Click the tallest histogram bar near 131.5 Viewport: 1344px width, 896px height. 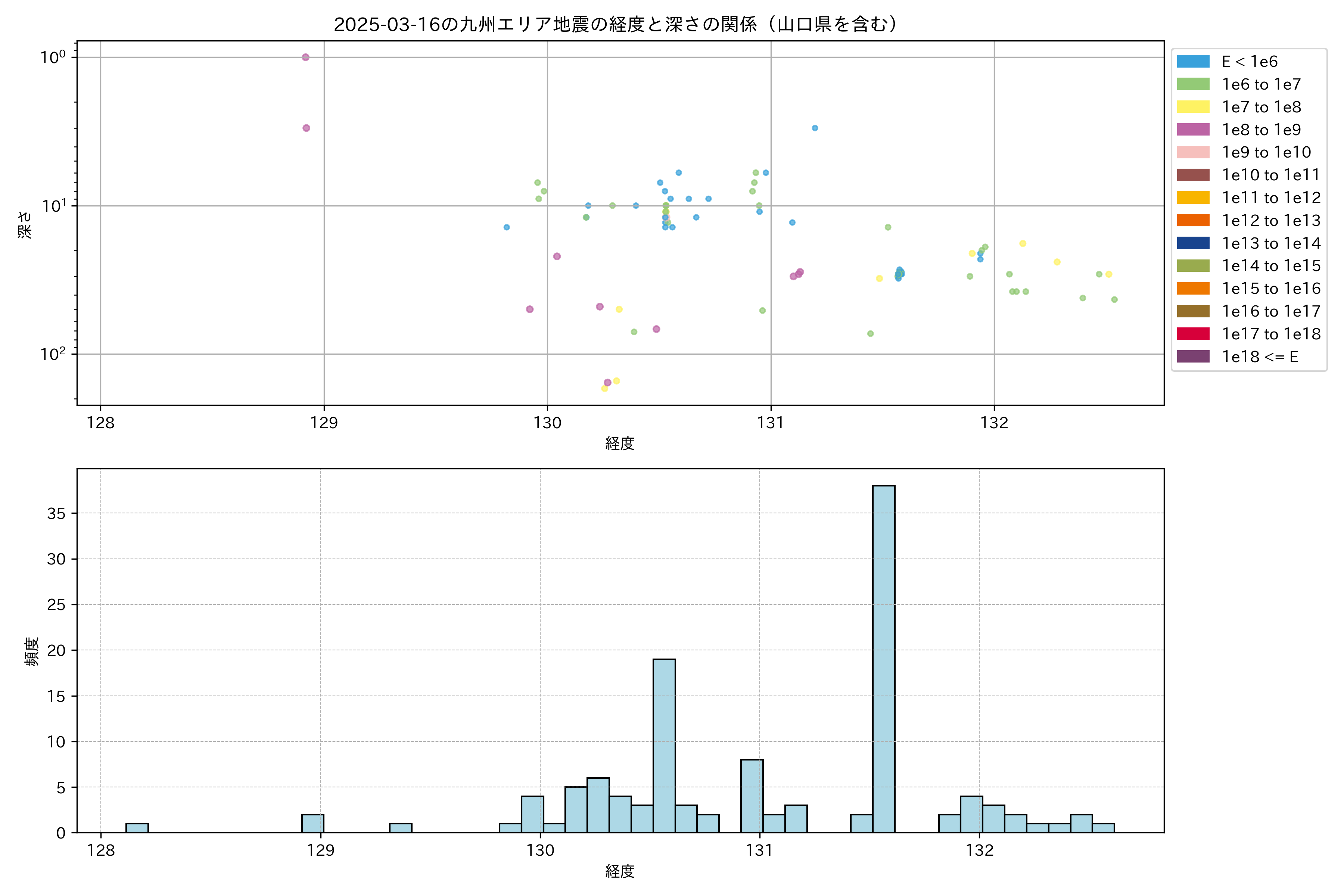coord(883,658)
